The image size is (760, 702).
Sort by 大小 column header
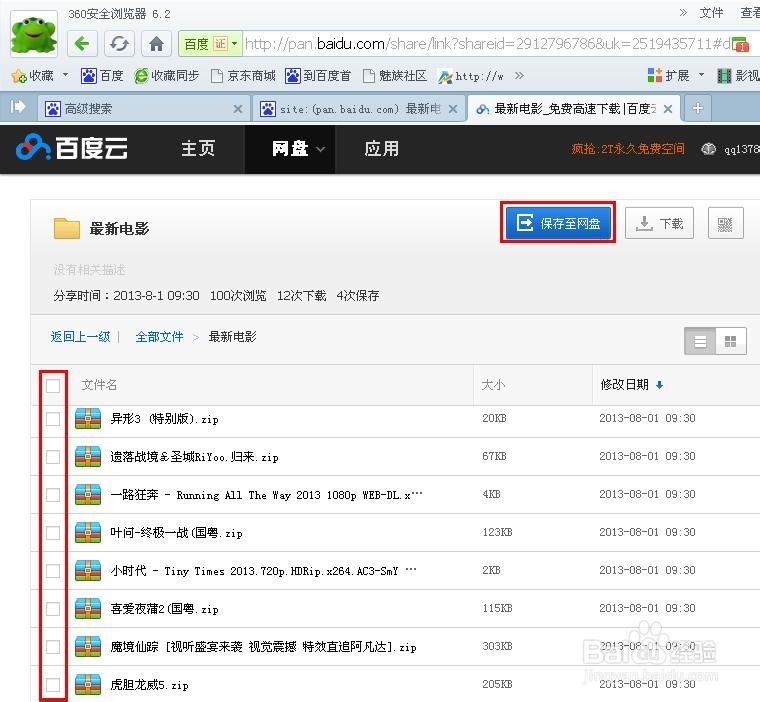[493, 385]
